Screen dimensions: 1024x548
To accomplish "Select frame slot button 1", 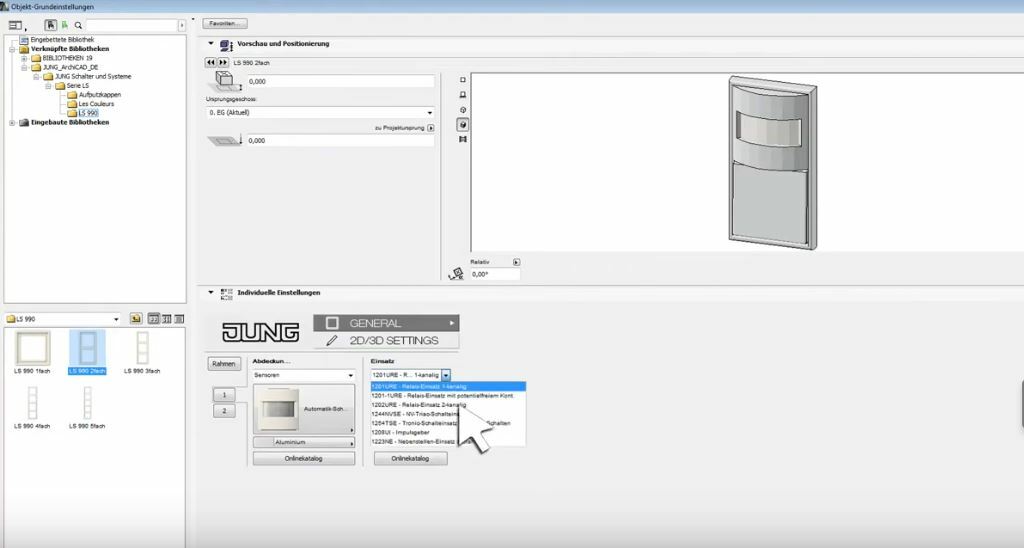I will 224,395.
